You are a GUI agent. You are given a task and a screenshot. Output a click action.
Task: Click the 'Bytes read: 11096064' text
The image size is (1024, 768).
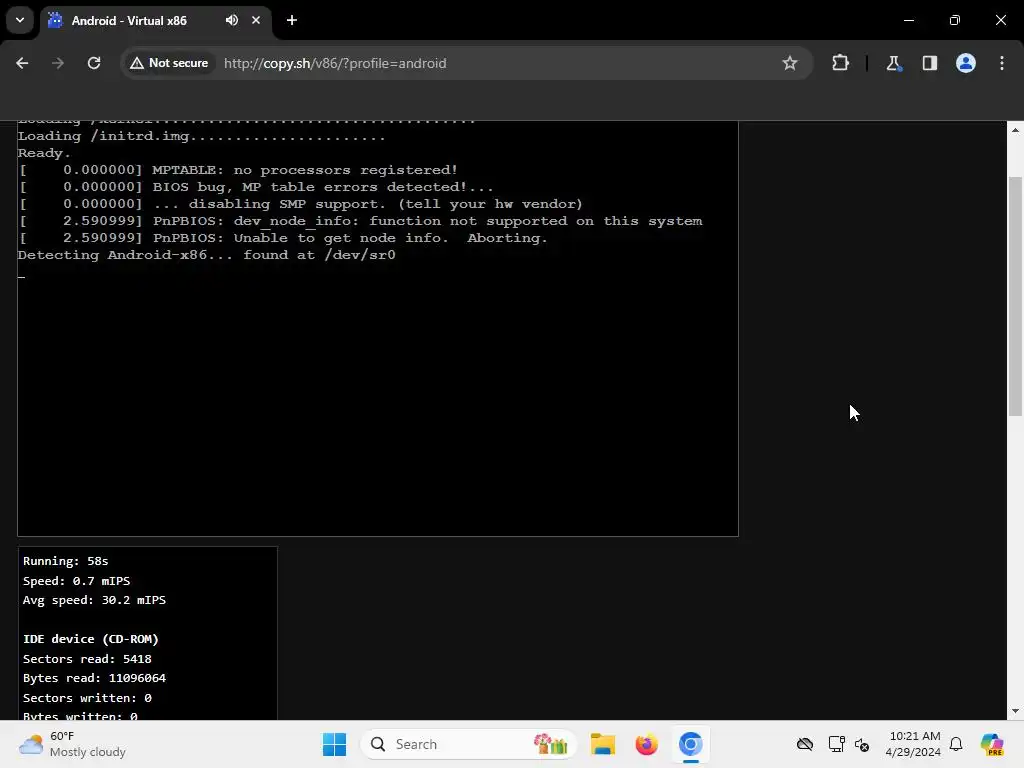pos(94,678)
